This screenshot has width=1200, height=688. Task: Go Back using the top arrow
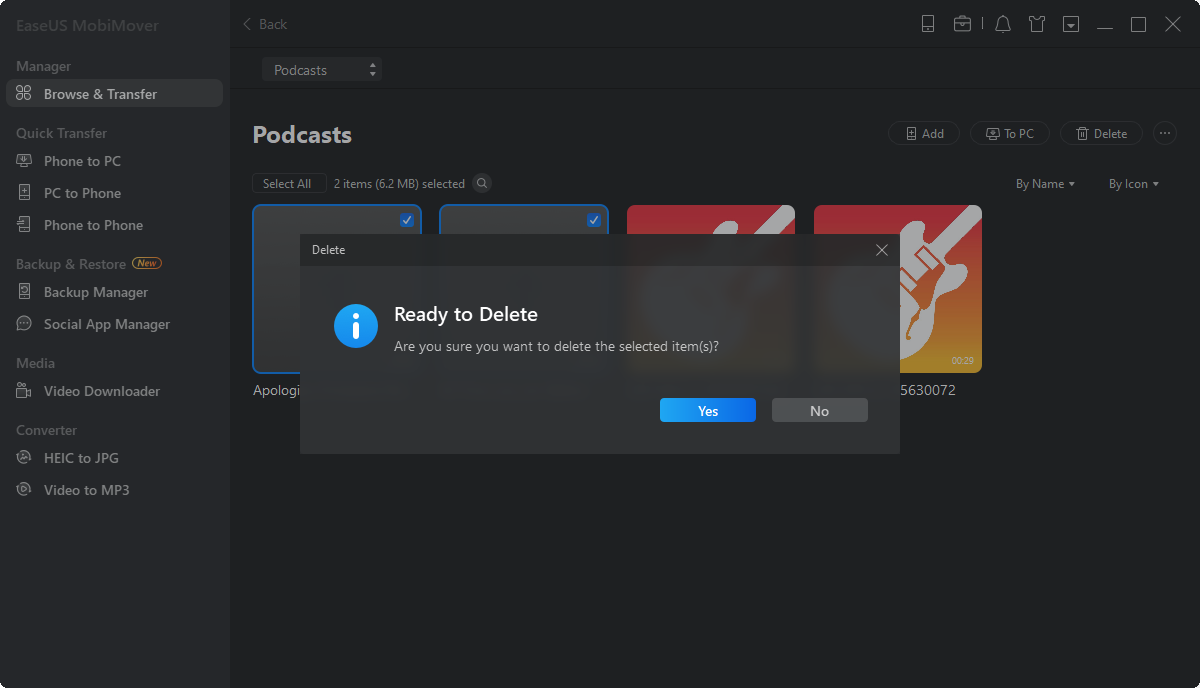pos(265,24)
